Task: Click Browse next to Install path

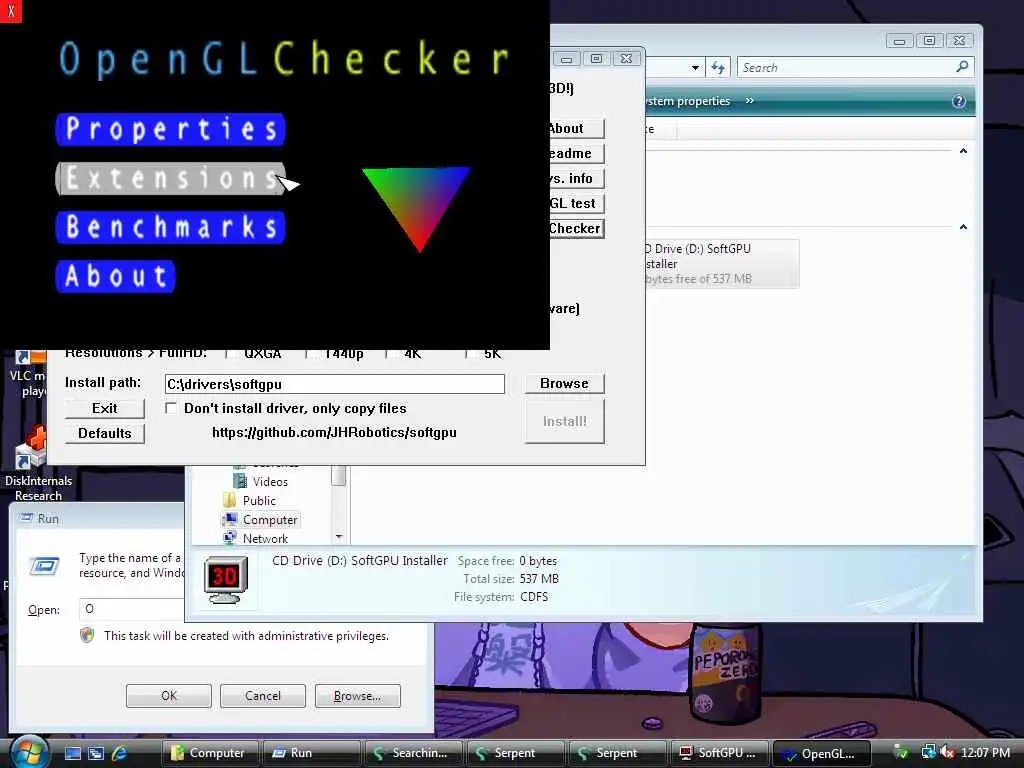Action: [564, 383]
